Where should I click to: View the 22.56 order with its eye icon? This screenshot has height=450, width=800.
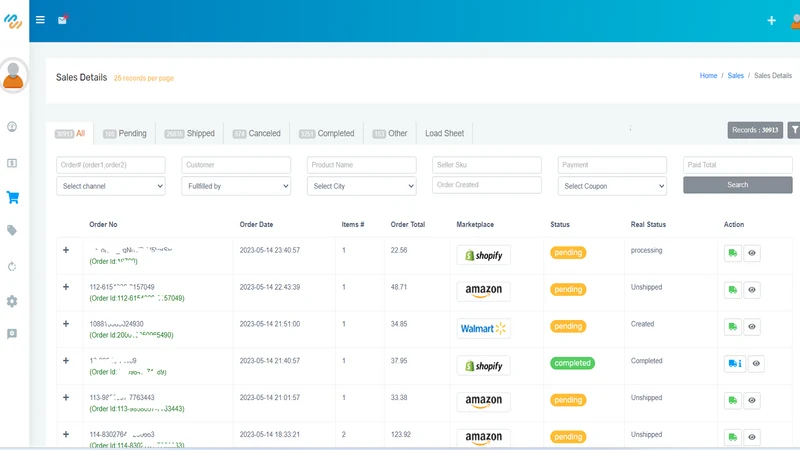coord(752,253)
